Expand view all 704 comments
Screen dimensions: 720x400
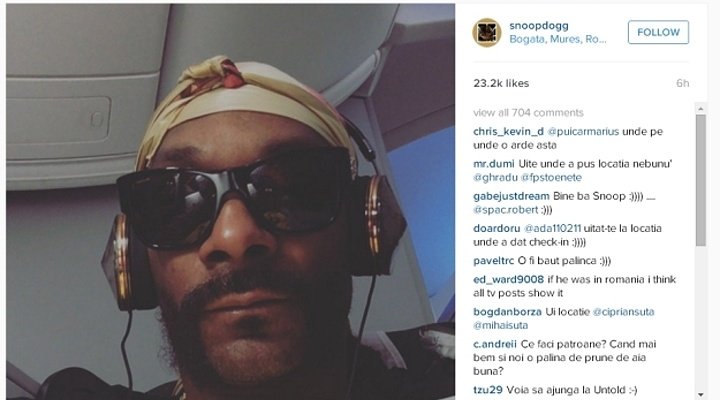[528, 113]
